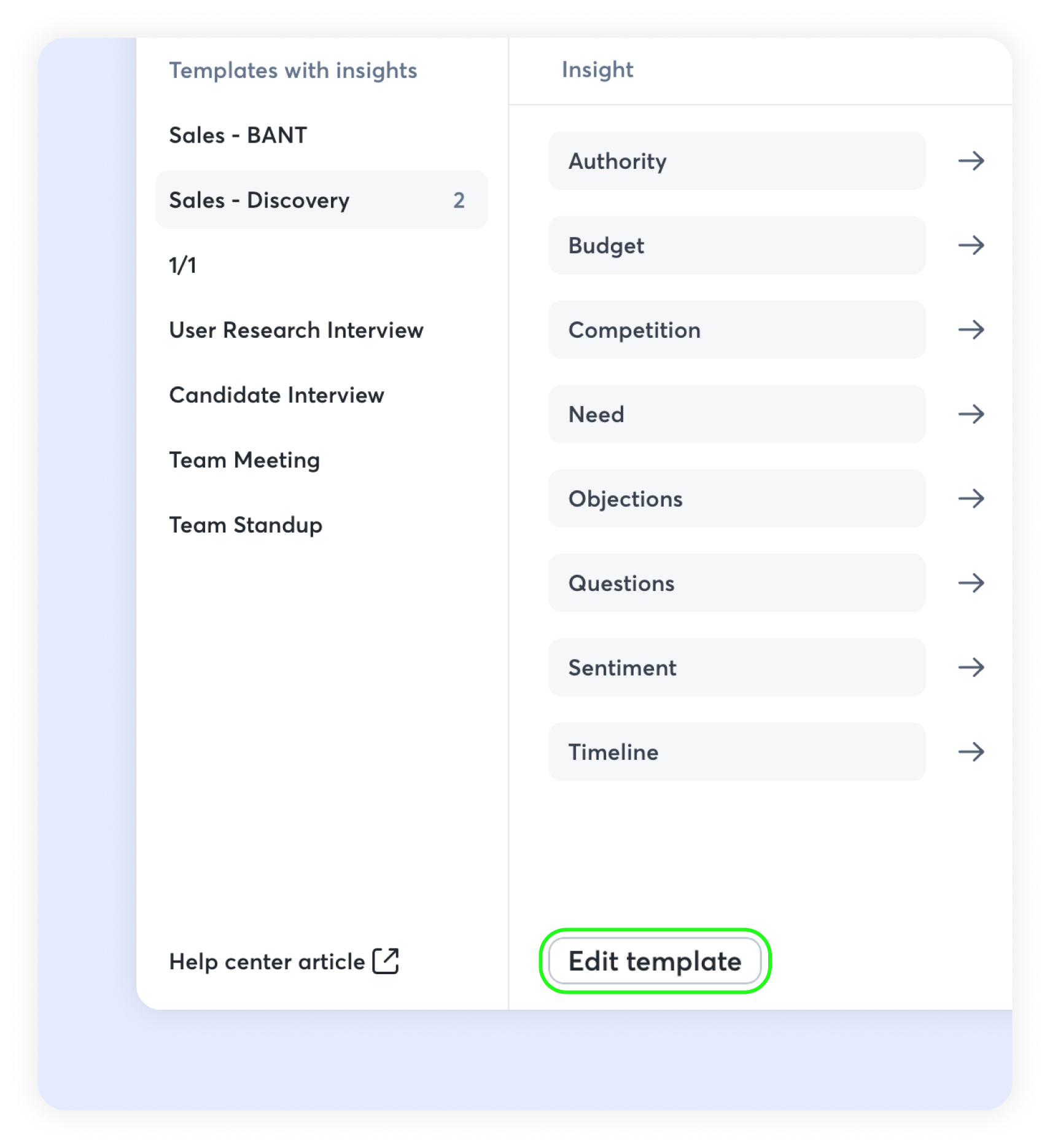Select Candidate Interview template

point(276,395)
